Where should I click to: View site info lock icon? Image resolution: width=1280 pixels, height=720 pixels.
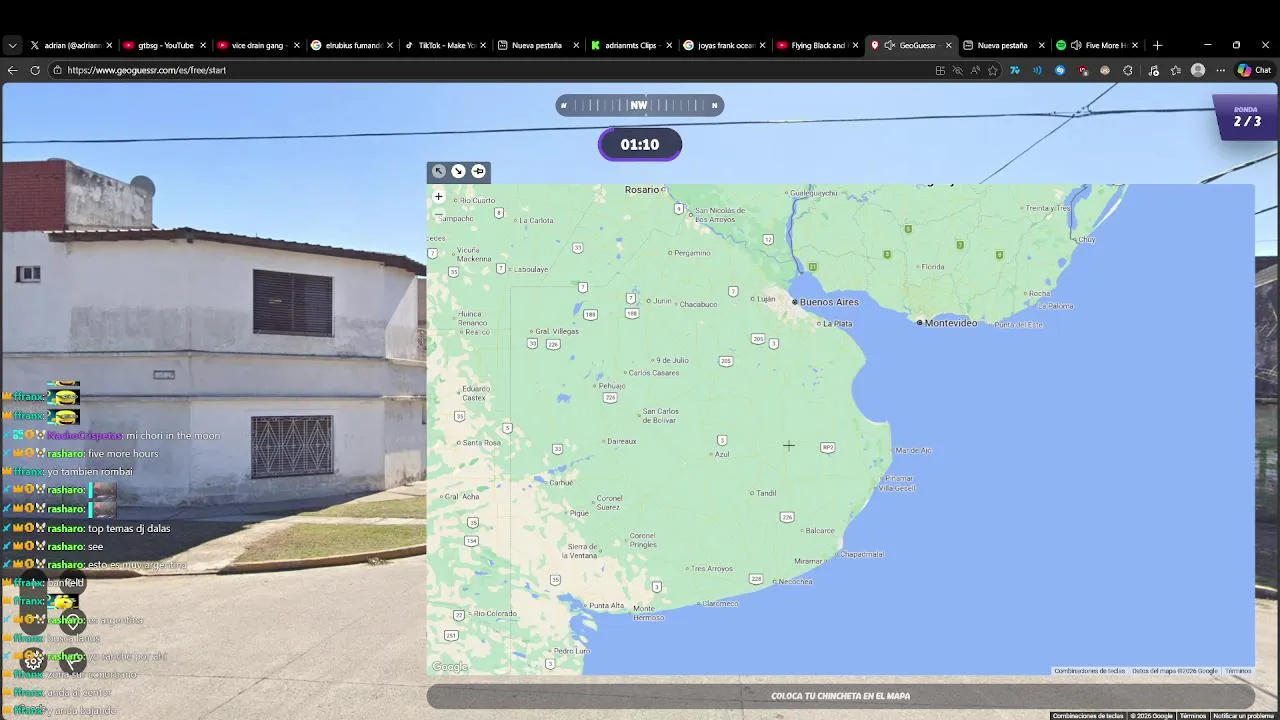pyautogui.click(x=58, y=70)
